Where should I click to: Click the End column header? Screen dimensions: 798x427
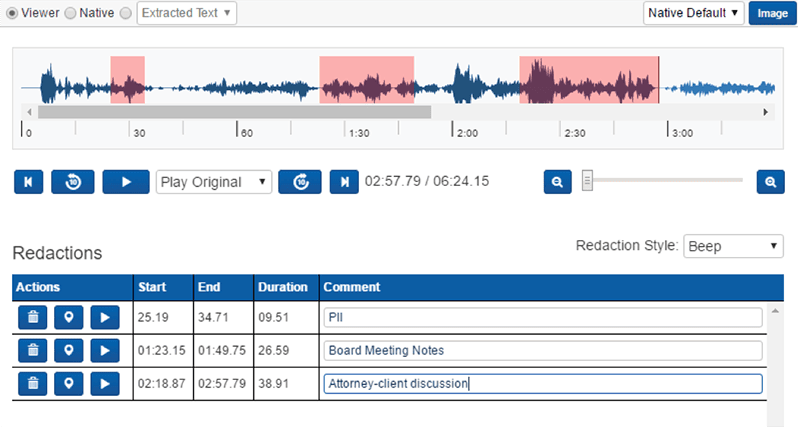(223, 287)
